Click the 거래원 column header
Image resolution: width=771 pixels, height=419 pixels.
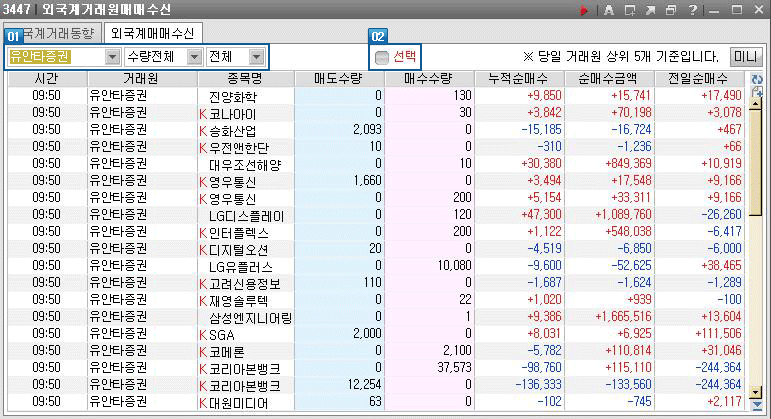[x=142, y=79]
